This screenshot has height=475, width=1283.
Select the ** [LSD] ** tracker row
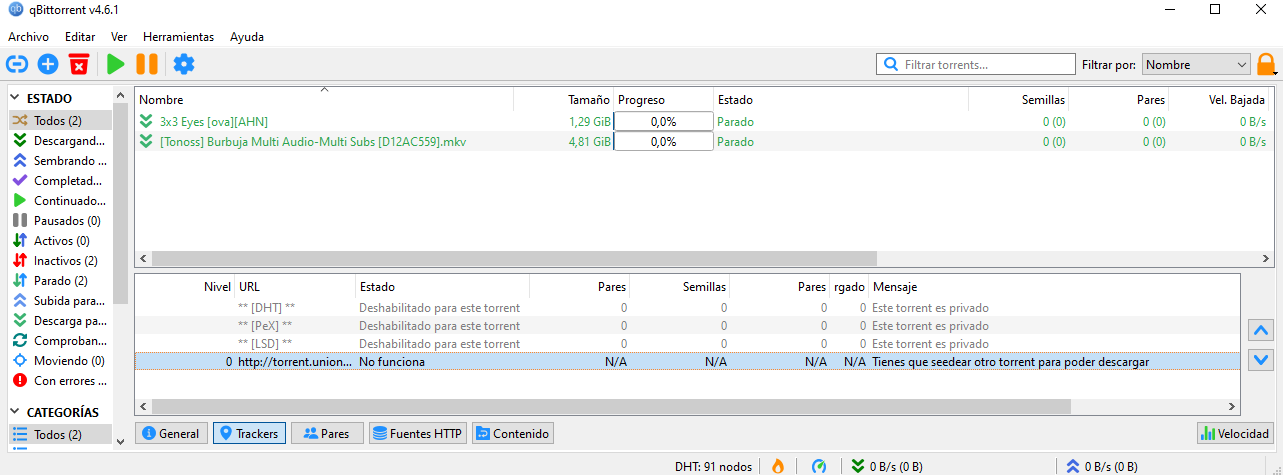(687, 344)
